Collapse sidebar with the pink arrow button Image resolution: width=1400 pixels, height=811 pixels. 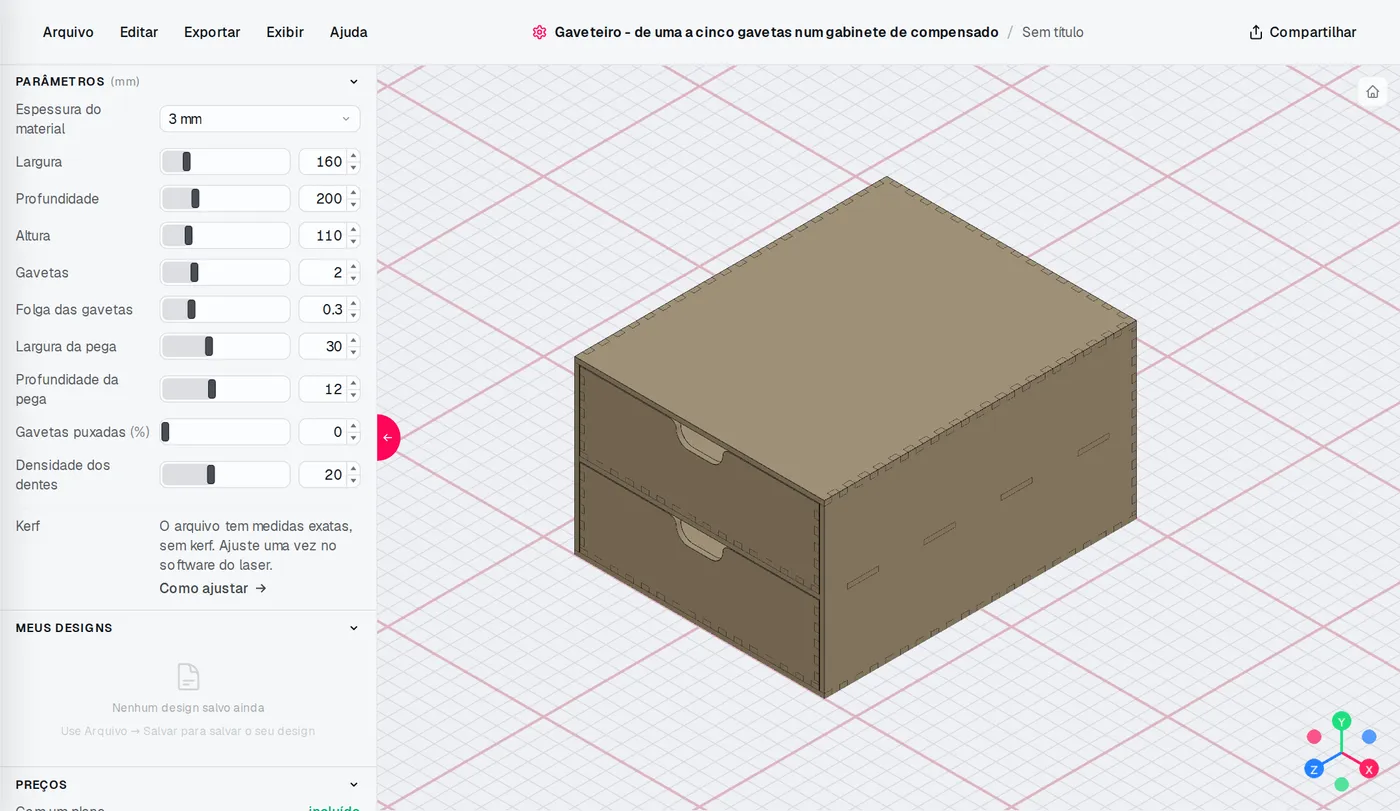[x=388, y=437]
